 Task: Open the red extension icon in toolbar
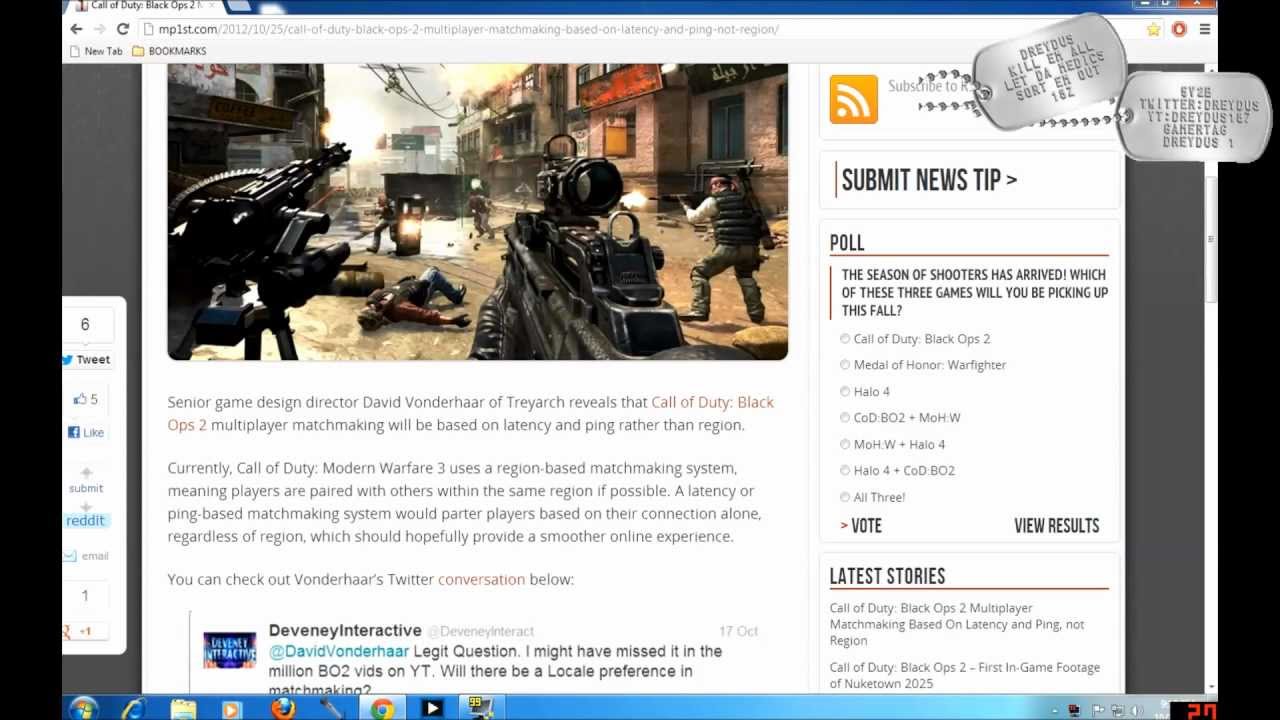coord(1179,29)
